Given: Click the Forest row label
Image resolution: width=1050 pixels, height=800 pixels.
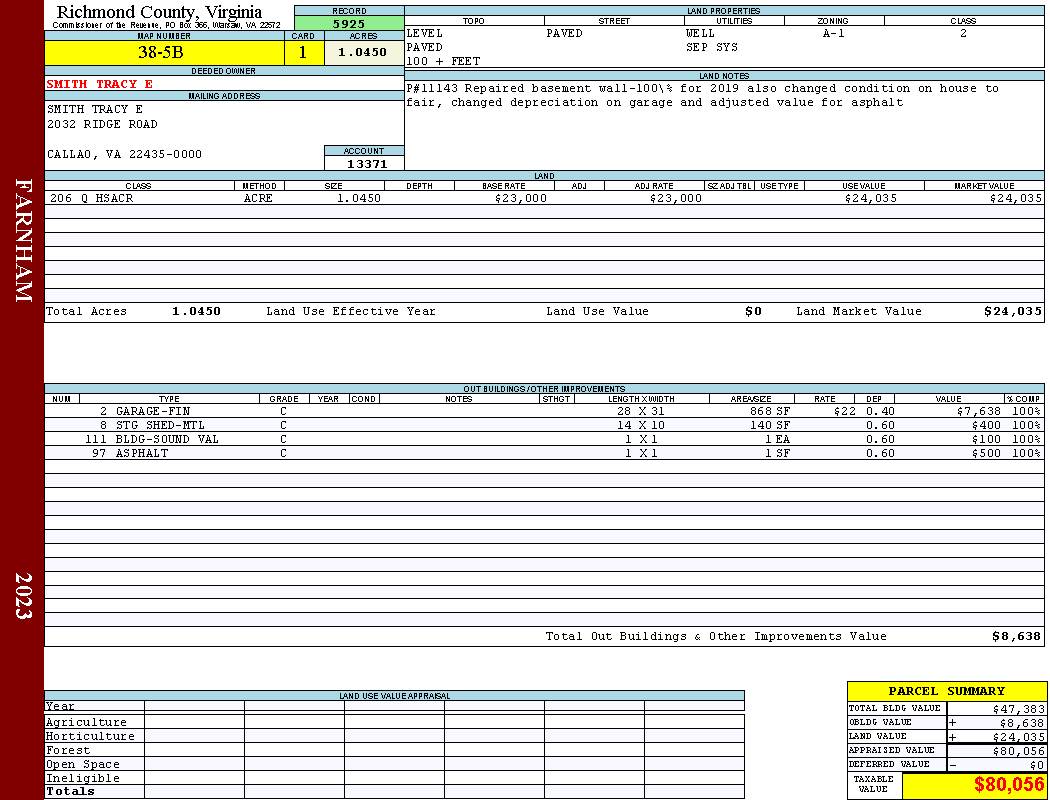Looking at the screenshot, I should (x=68, y=750).
